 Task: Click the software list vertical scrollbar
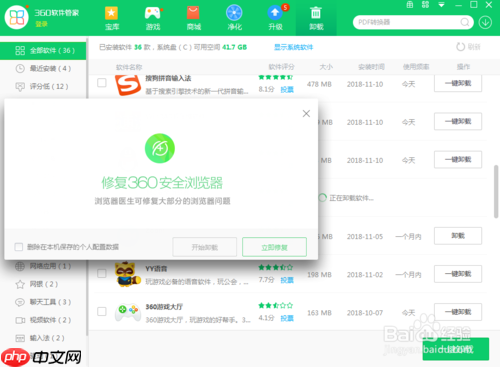point(496,191)
